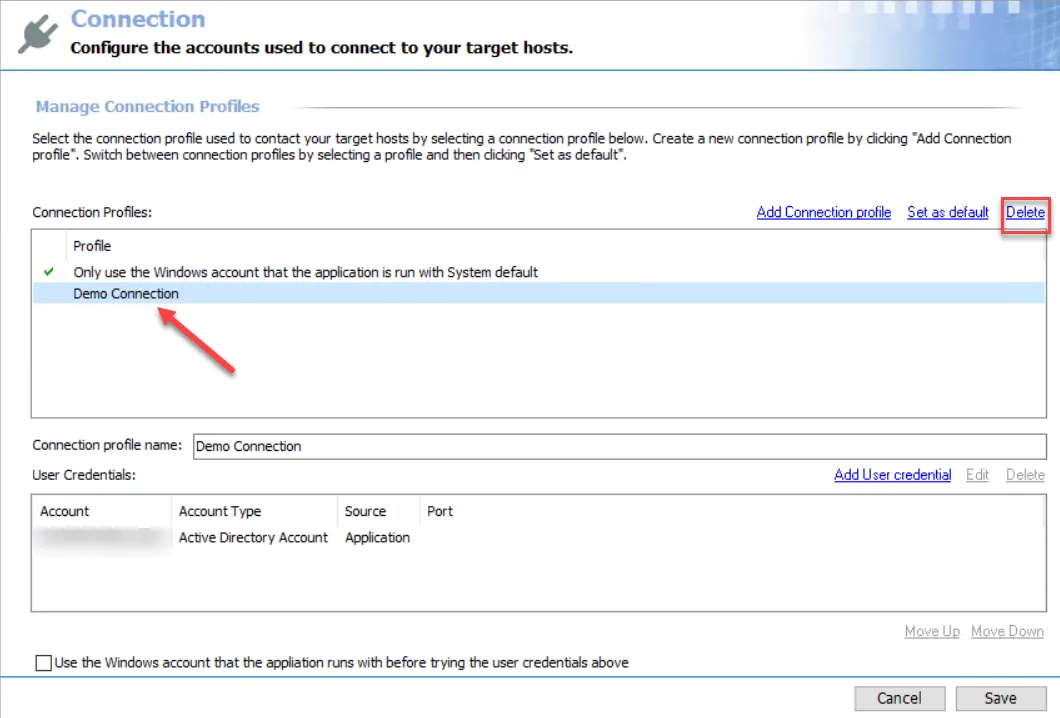Screen dimensions: 1060x718
Task: Click the Save button
Action: click(1001, 698)
